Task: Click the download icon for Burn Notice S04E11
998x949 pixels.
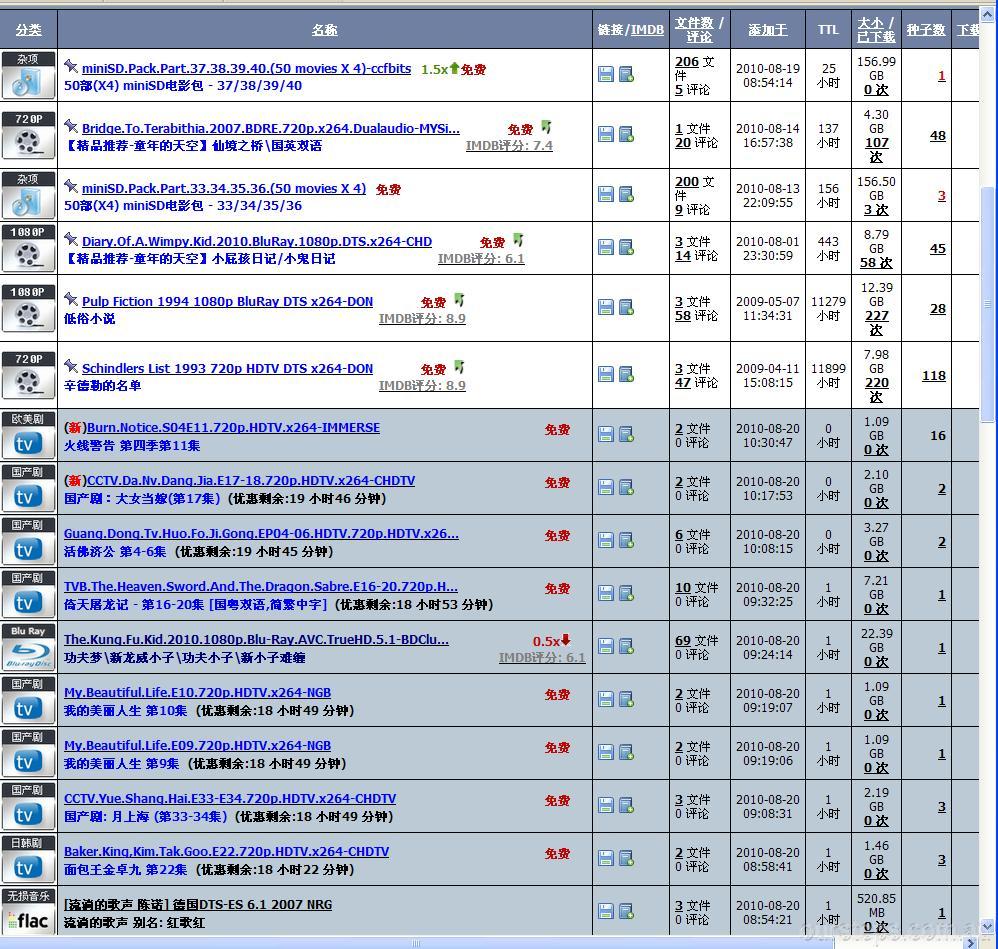Action: pos(606,434)
